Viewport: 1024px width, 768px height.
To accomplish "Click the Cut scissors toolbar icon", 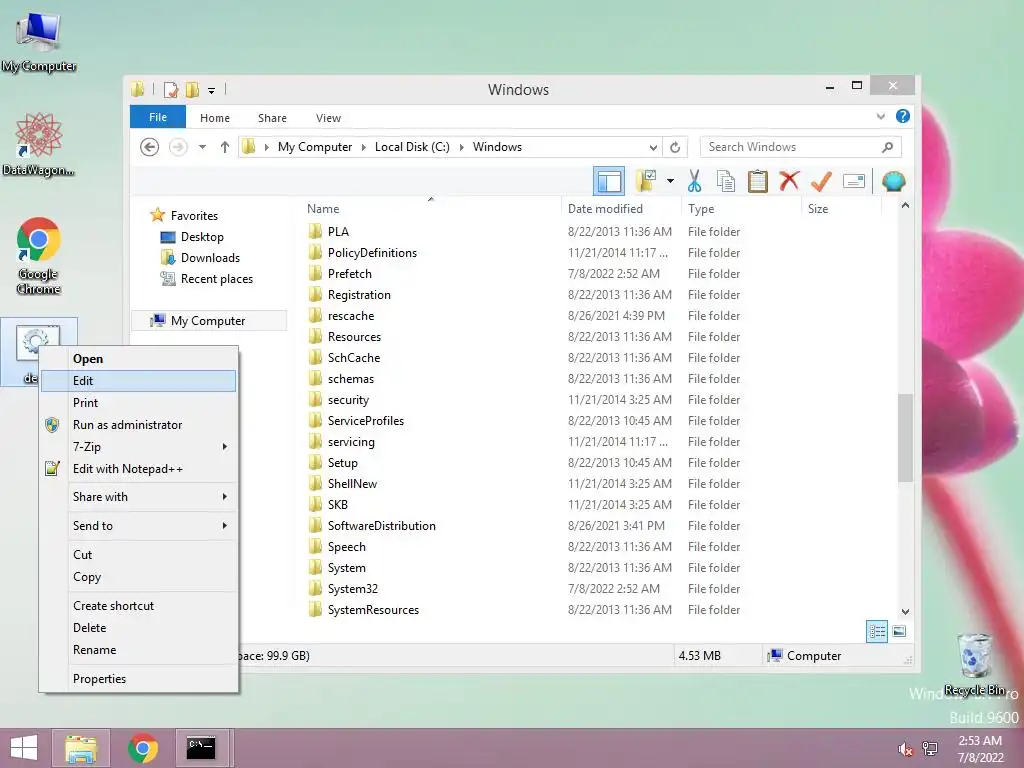I will [694, 182].
